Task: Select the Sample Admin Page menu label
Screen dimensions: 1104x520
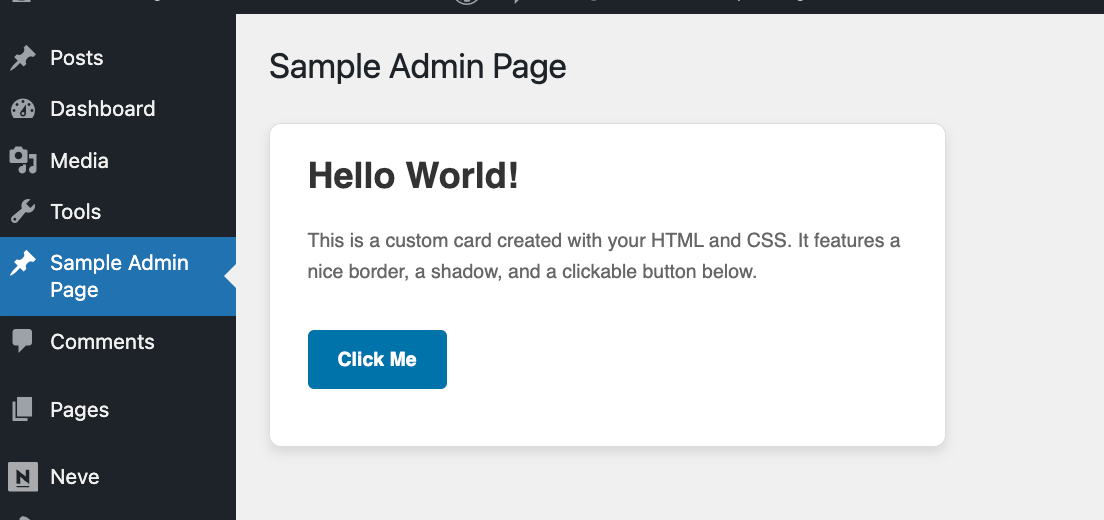Action: [119, 276]
